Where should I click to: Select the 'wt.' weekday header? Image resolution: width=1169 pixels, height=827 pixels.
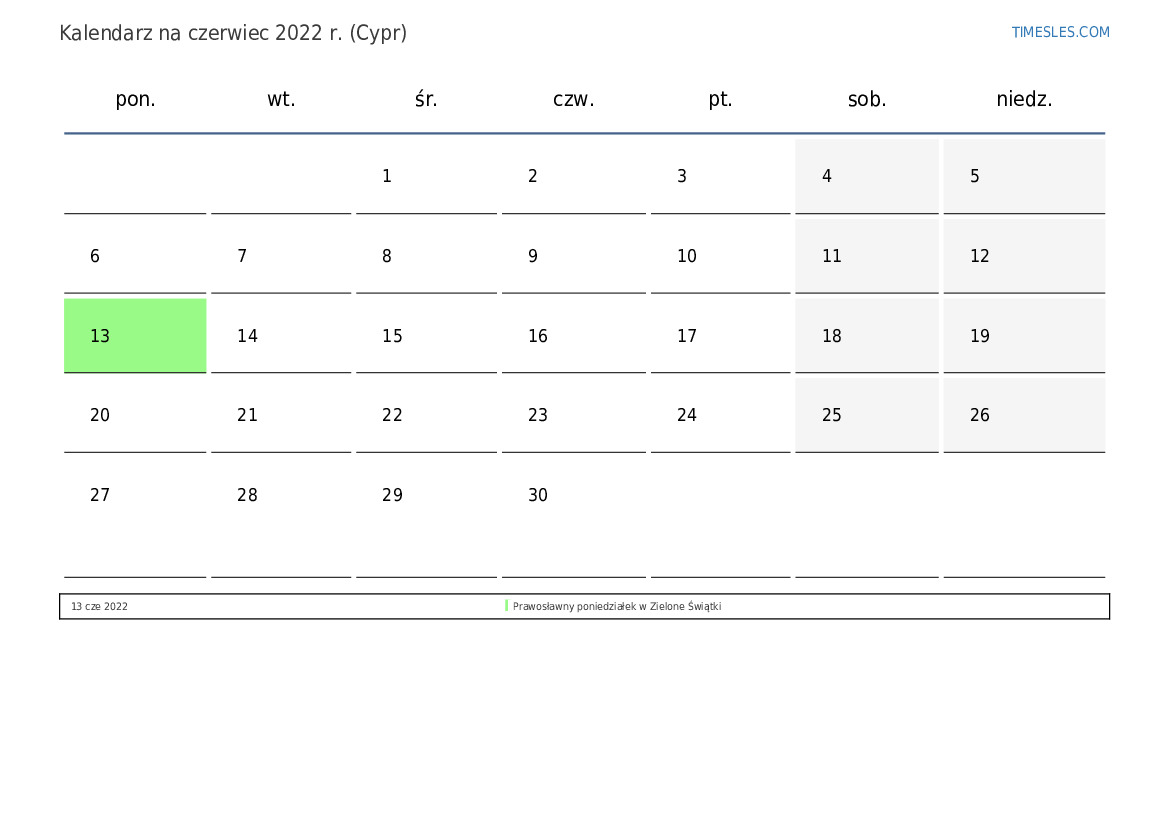[x=281, y=99]
